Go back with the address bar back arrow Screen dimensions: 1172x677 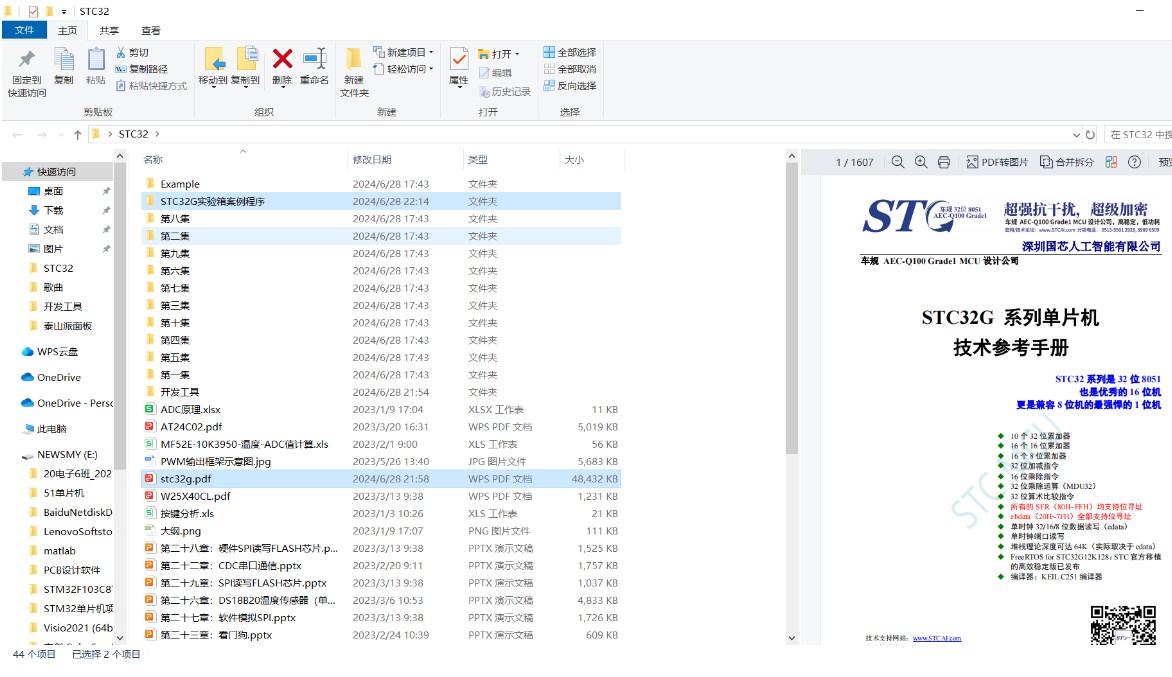click(x=17, y=135)
